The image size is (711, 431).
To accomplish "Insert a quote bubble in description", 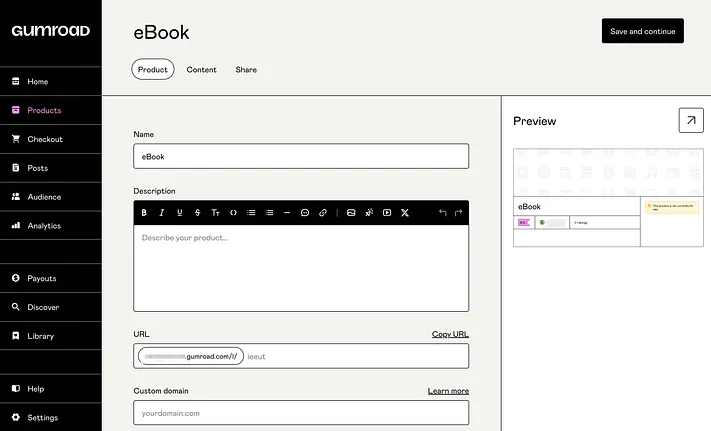I will [x=305, y=213].
